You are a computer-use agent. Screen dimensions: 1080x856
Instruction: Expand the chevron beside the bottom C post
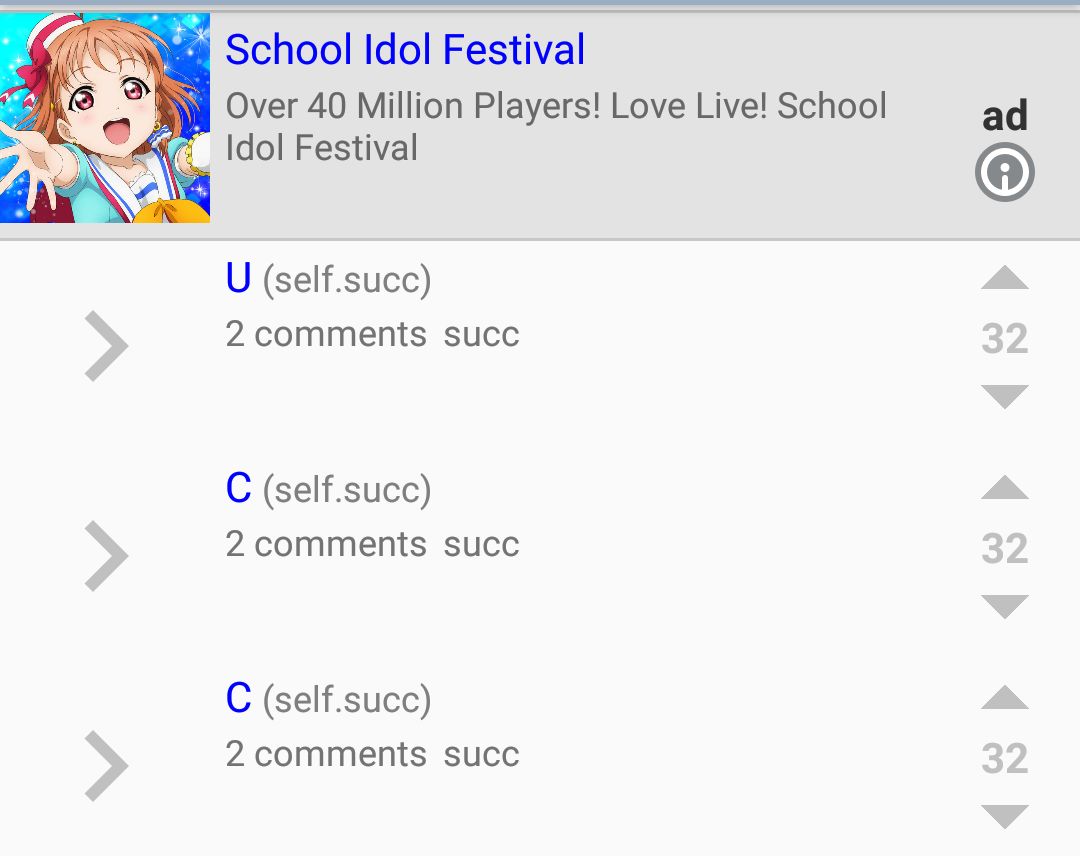[x=106, y=765]
